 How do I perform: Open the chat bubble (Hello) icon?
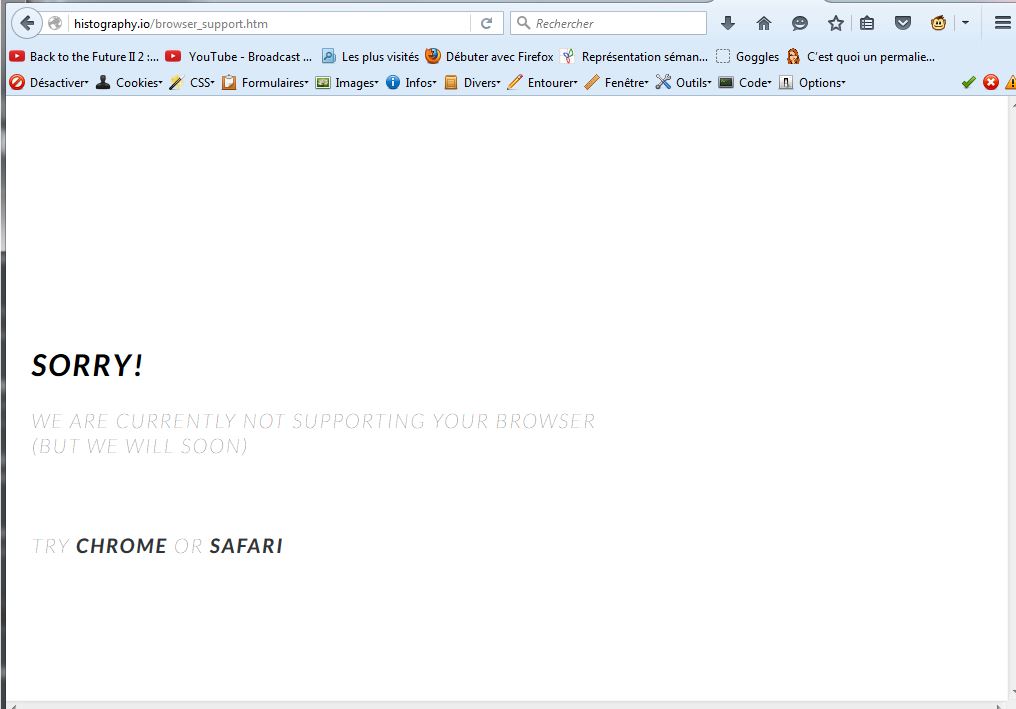pyautogui.click(x=800, y=24)
